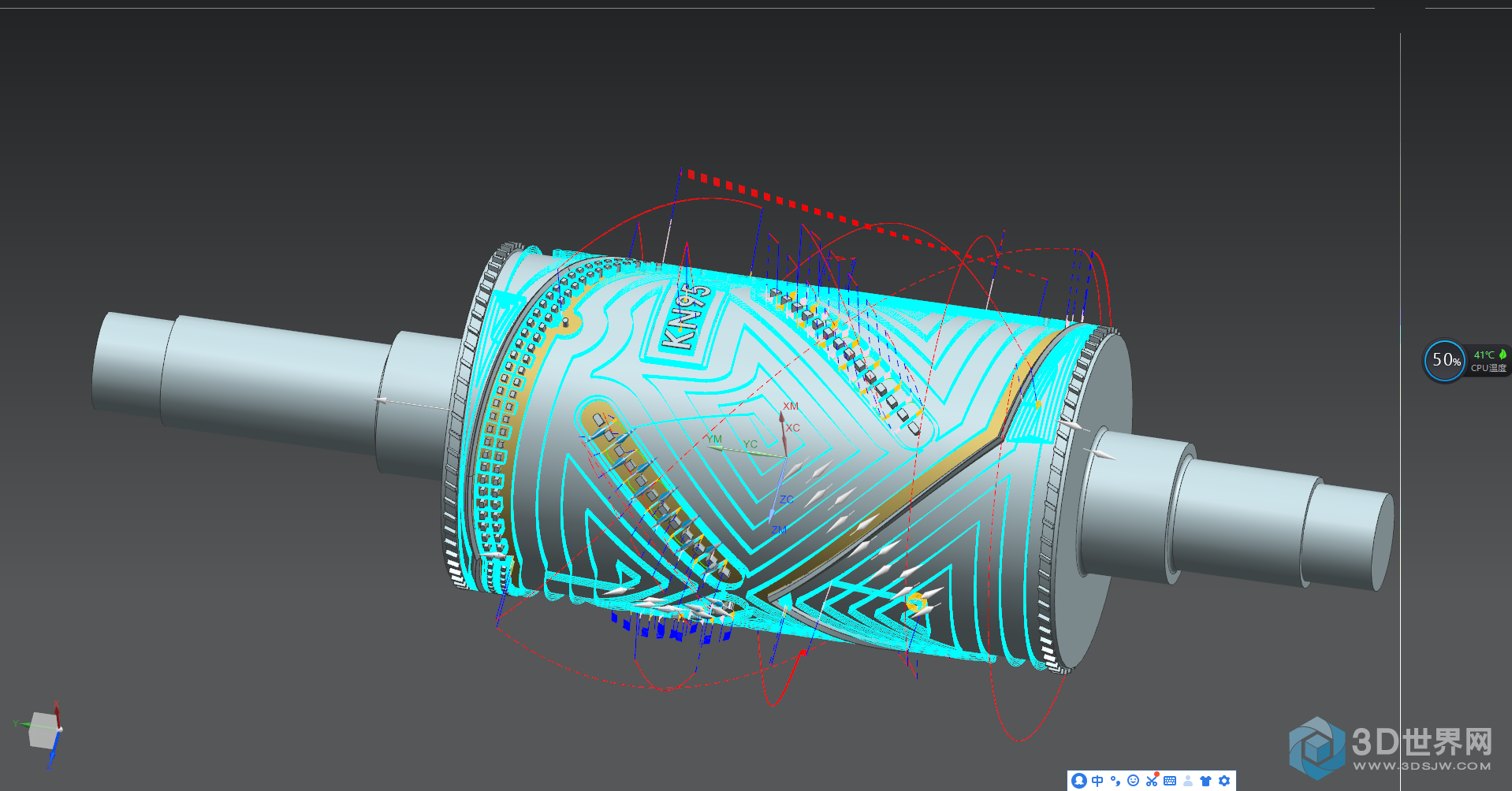Click the YM axis label

click(x=714, y=440)
